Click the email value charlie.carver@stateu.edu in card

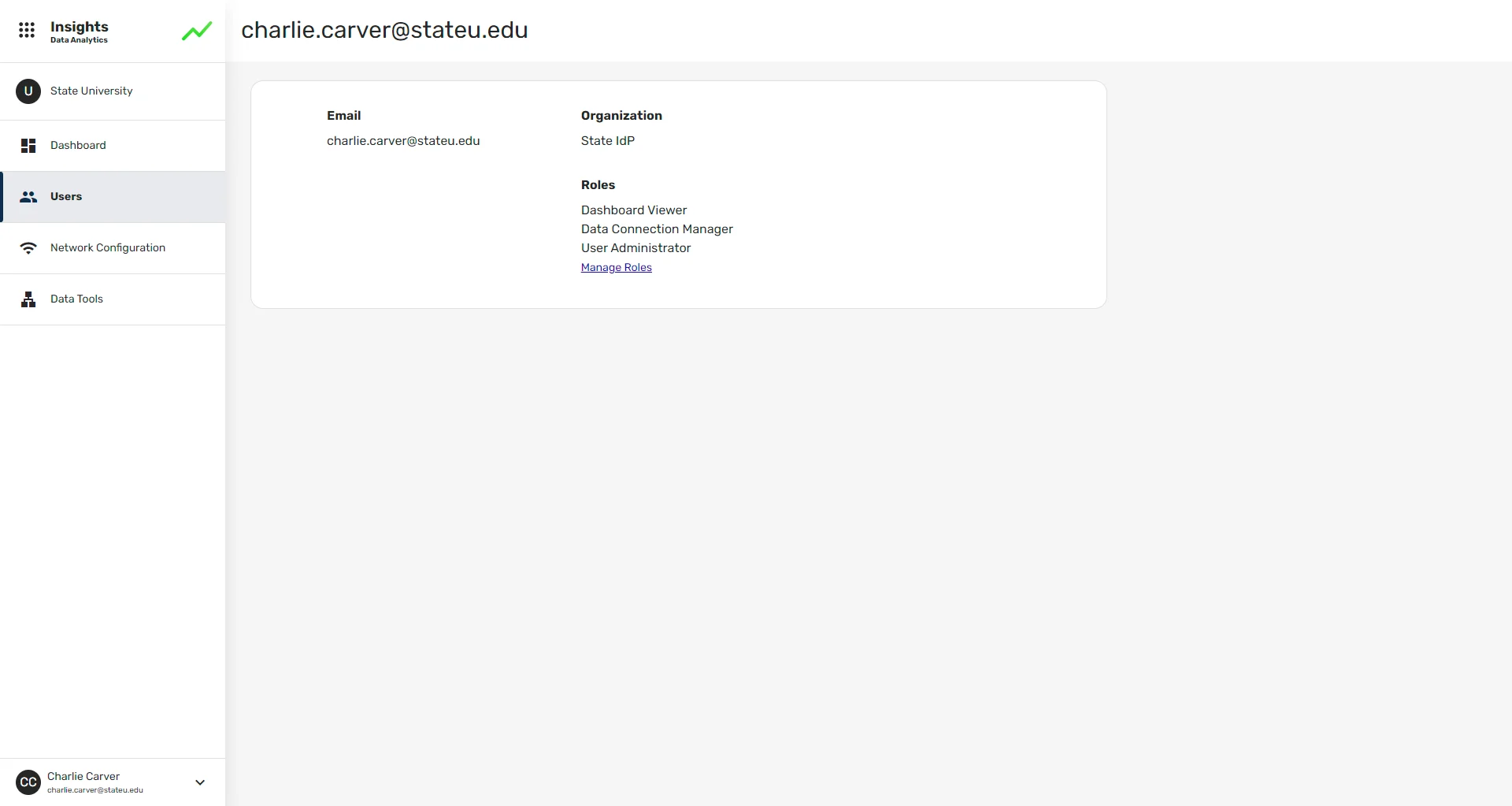(x=403, y=141)
